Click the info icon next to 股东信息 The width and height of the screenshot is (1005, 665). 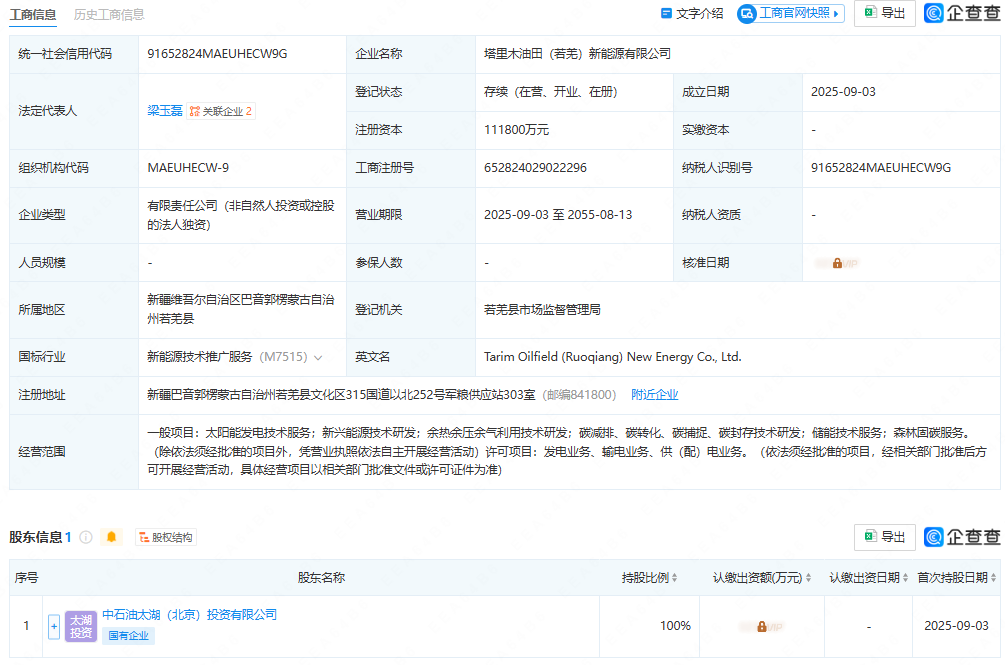pos(86,537)
